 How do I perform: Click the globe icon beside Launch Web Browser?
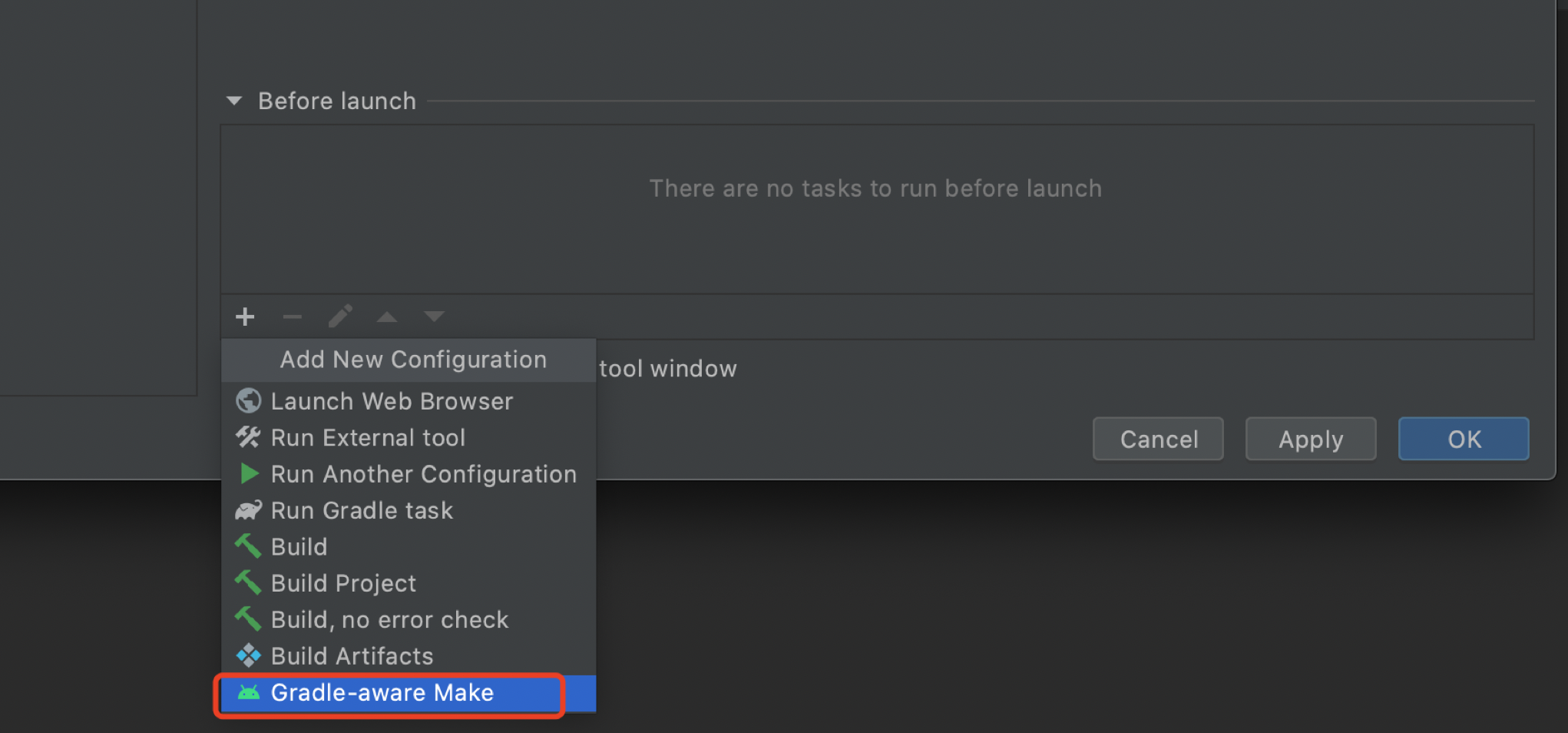(247, 400)
